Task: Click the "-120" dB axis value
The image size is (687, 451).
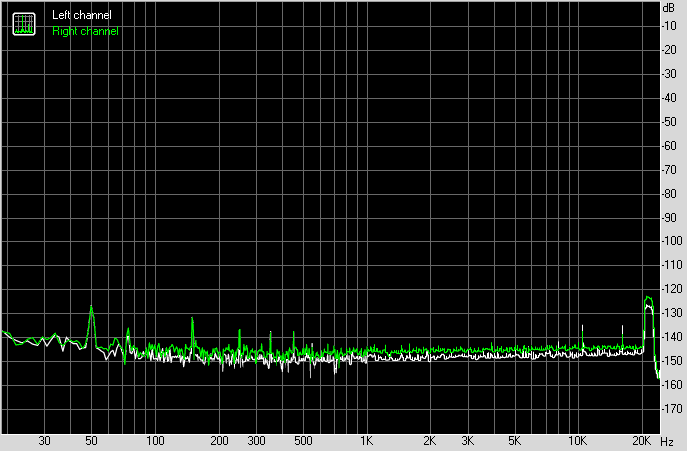Action: click(672, 289)
